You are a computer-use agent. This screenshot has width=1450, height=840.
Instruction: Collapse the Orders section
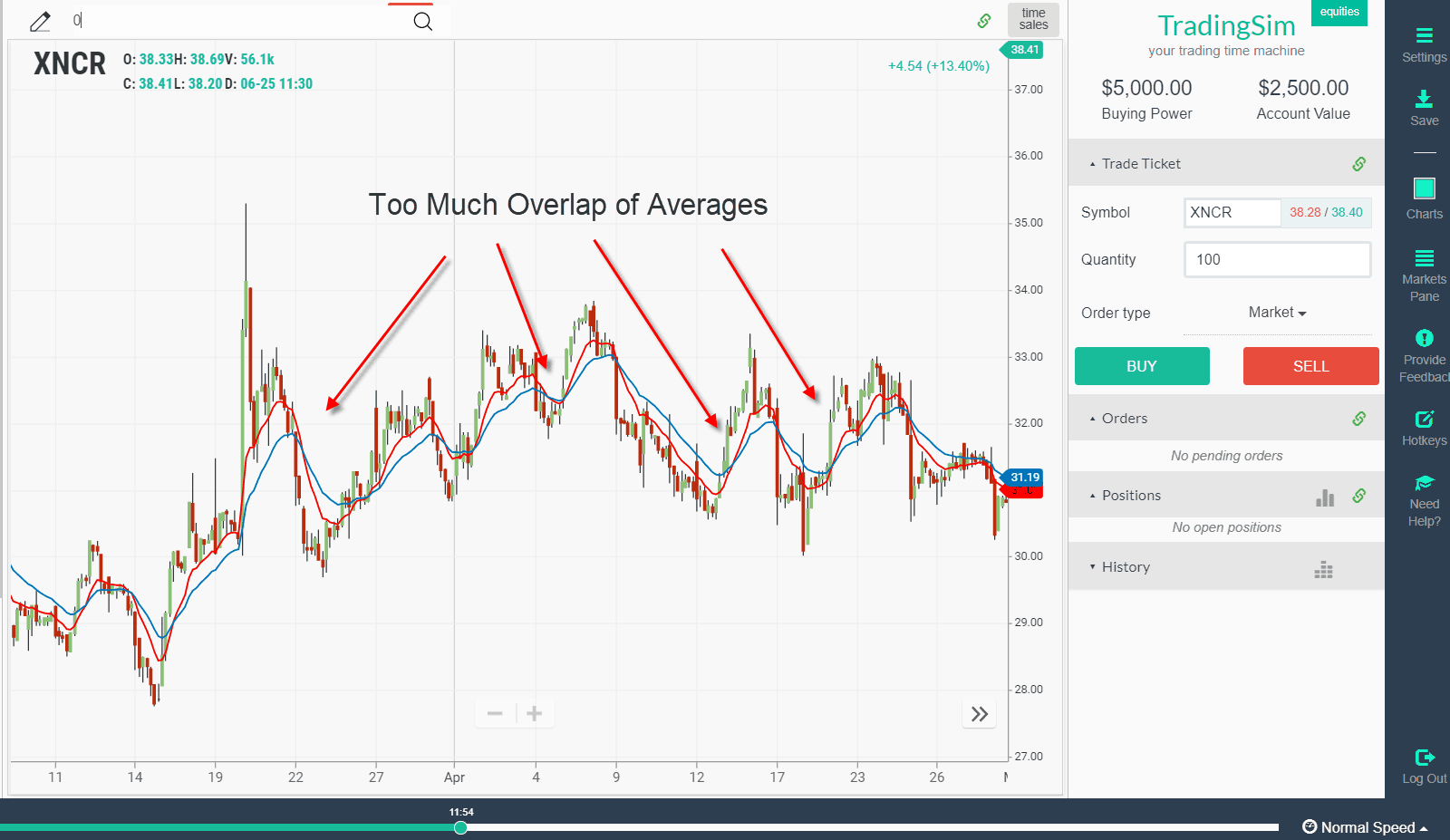click(x=1093, y=419)
